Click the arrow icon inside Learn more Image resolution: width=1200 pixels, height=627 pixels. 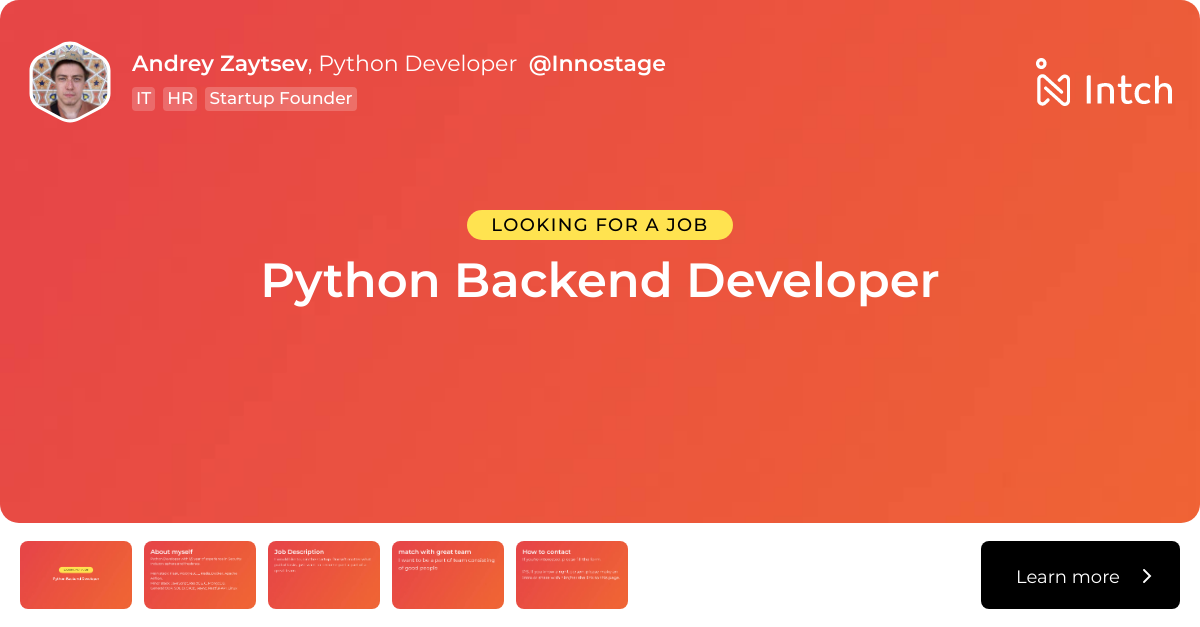[x=1146, y=576]
